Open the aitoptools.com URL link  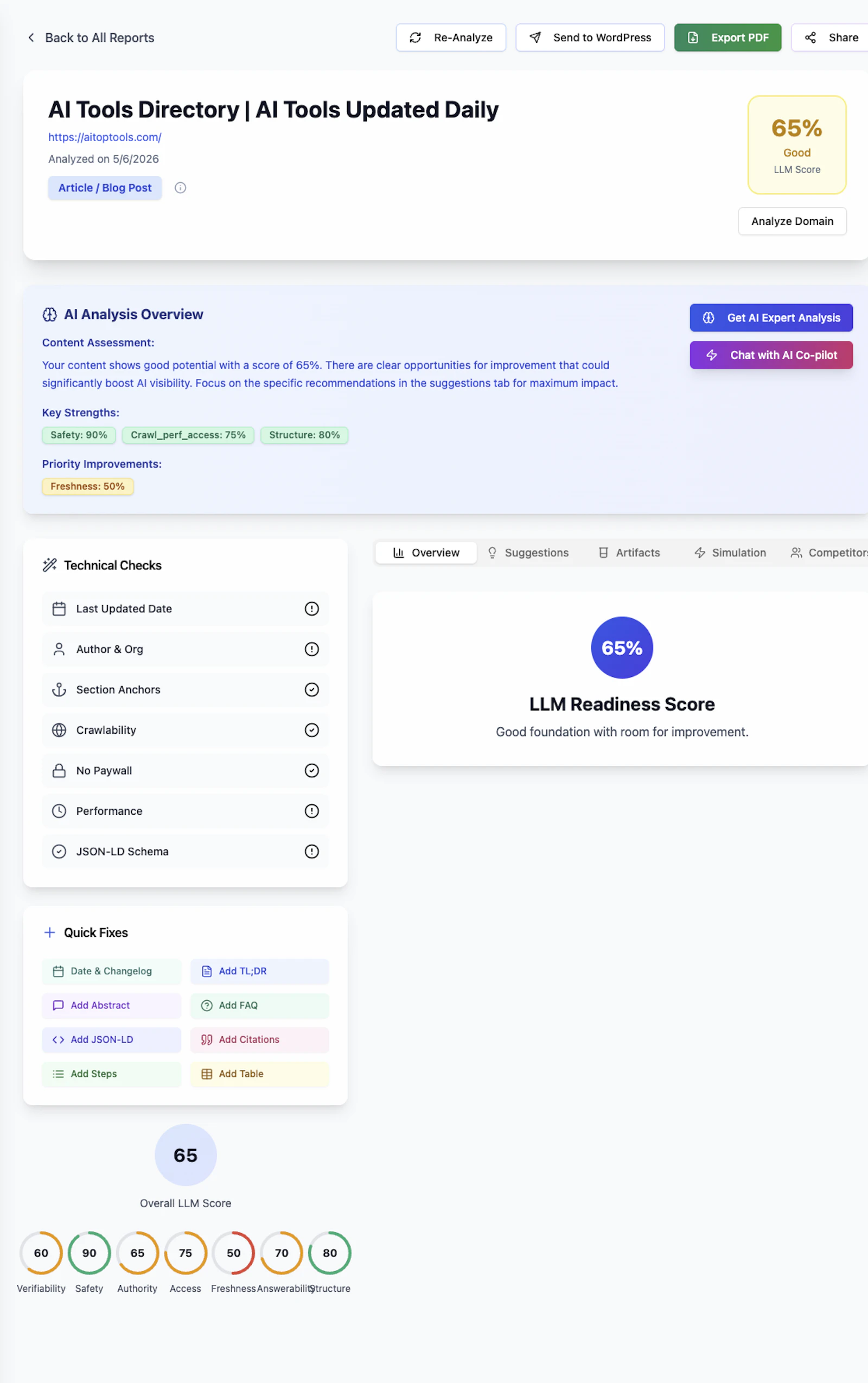pyautogui.click(x=105, y=137)
